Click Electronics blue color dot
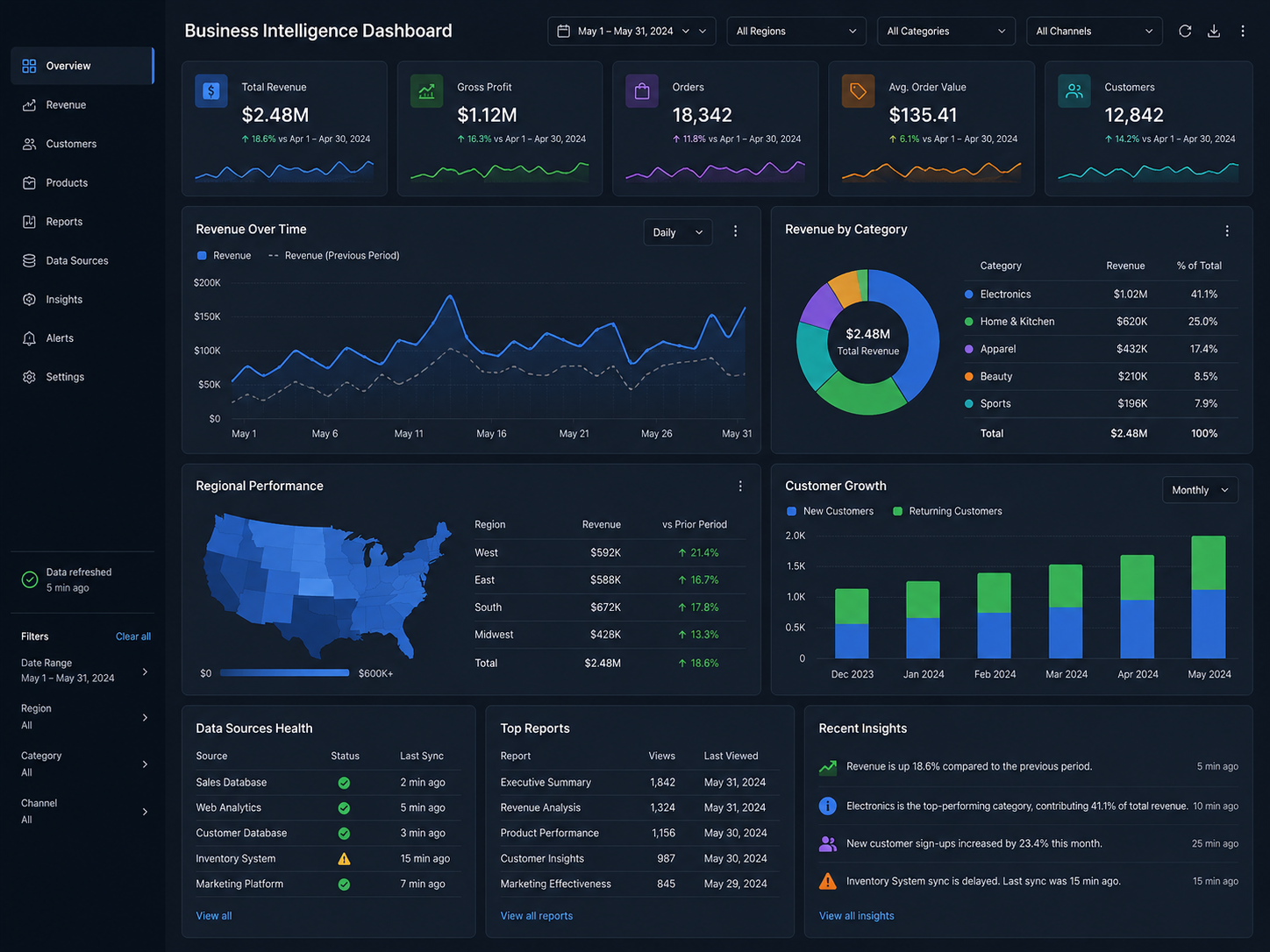Viewport: 1270px width, 952px height. click(969, 295)
